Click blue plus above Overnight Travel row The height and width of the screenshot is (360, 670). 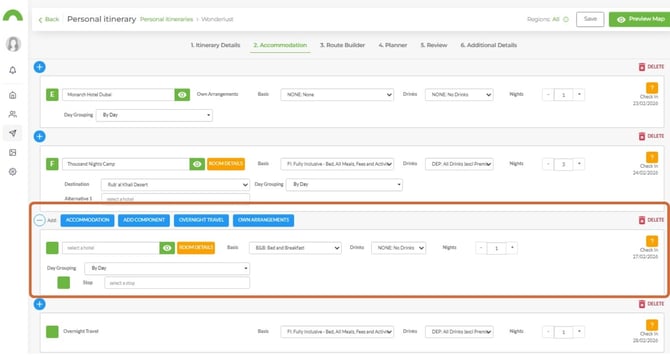[39, 304]
